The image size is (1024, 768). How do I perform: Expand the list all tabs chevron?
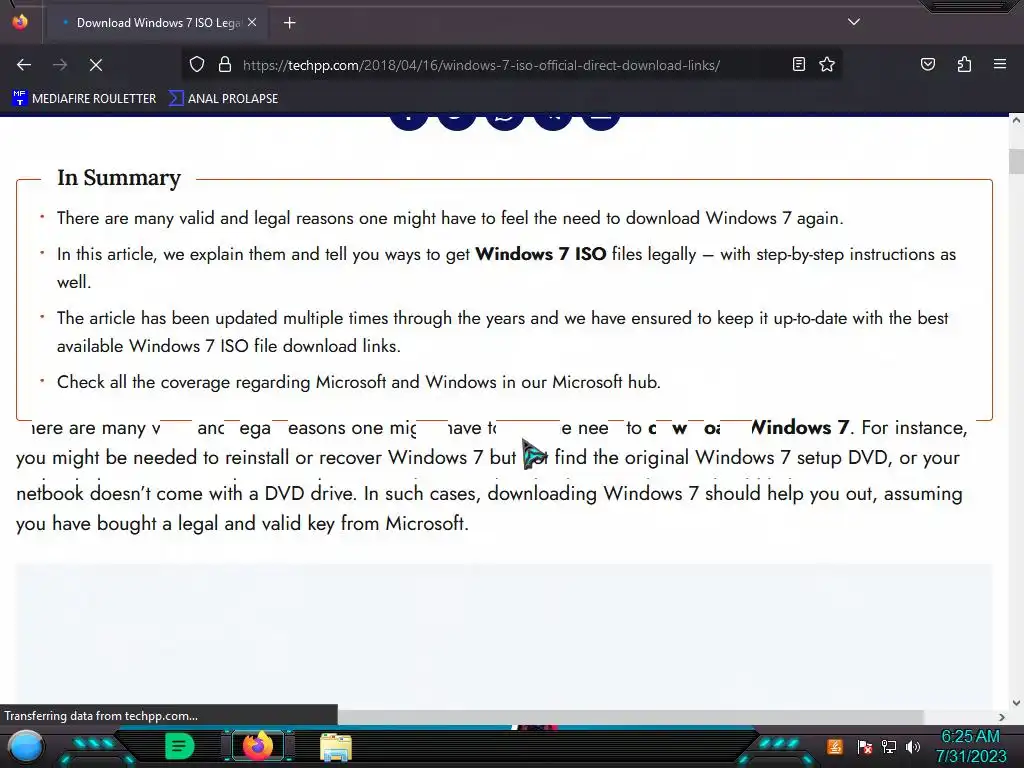tap(854, 22)
